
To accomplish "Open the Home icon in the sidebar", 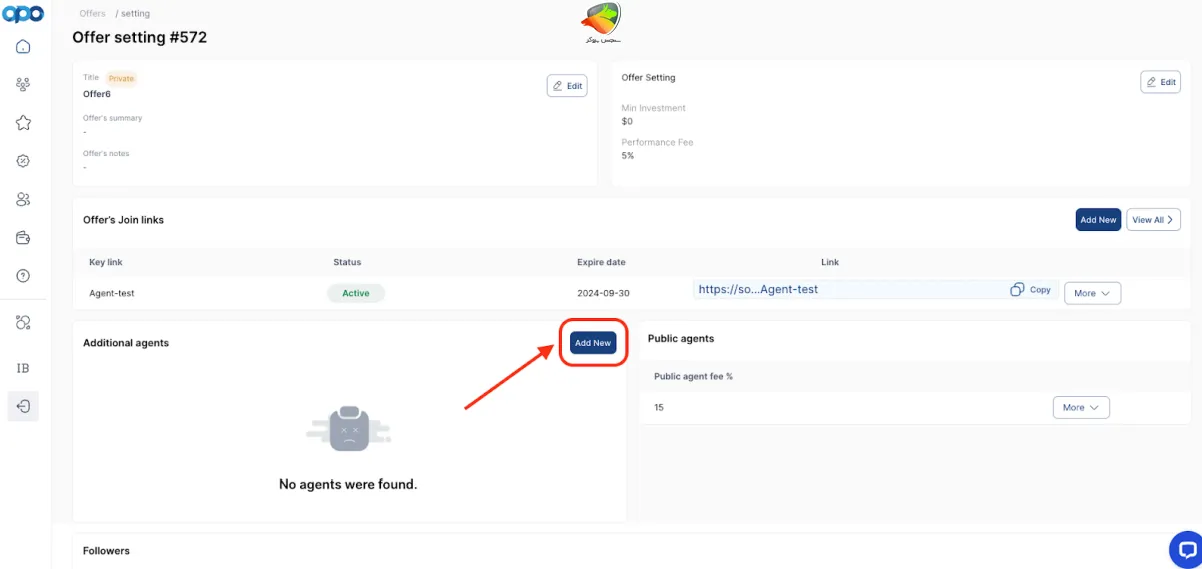I will (x=23, y=47).
